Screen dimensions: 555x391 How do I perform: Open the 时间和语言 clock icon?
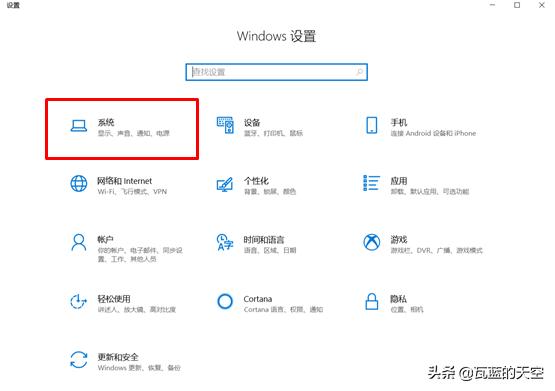pos(225,242)
